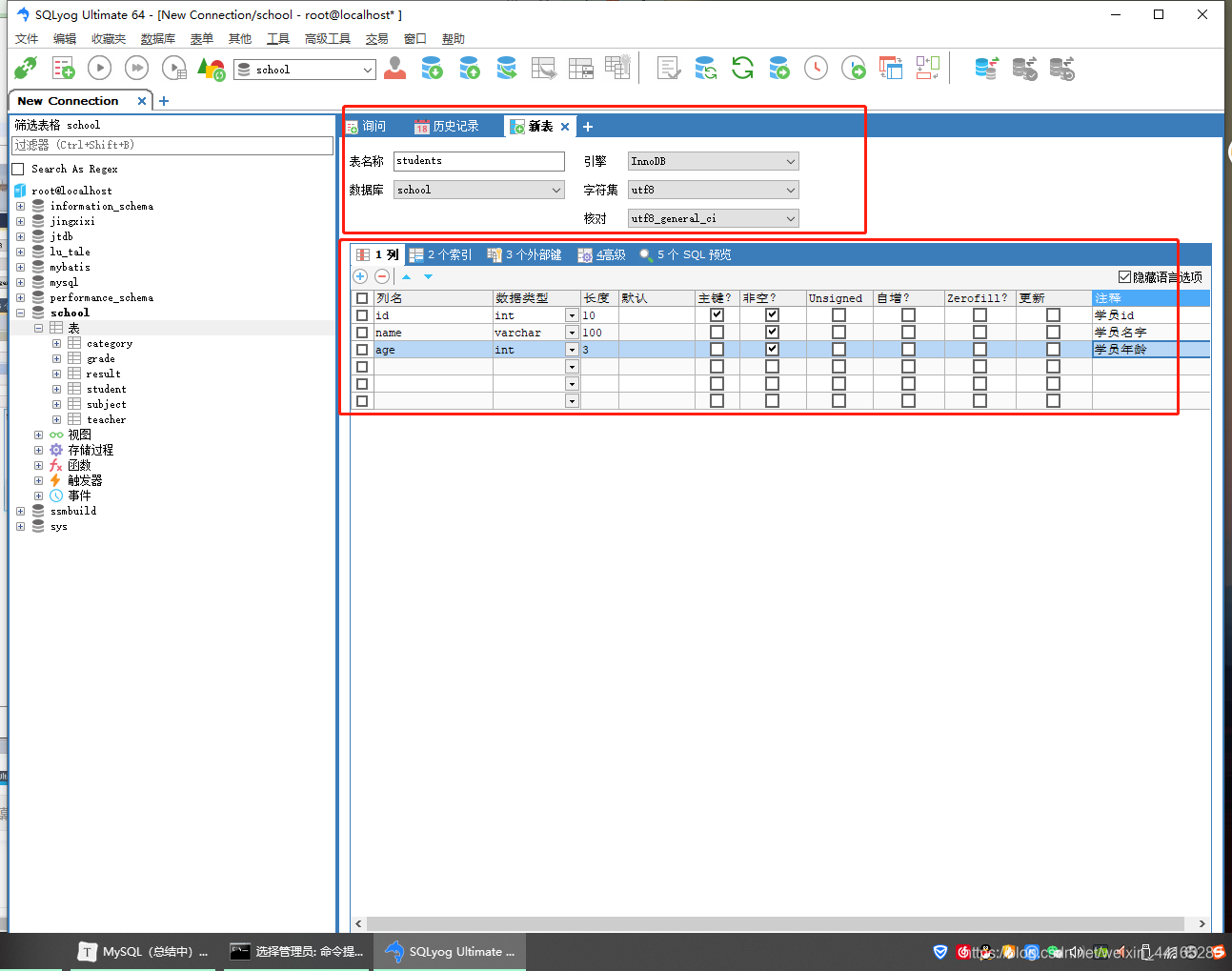Open the 文件 menu
The image size is (1232, 971).
(27, 39)
